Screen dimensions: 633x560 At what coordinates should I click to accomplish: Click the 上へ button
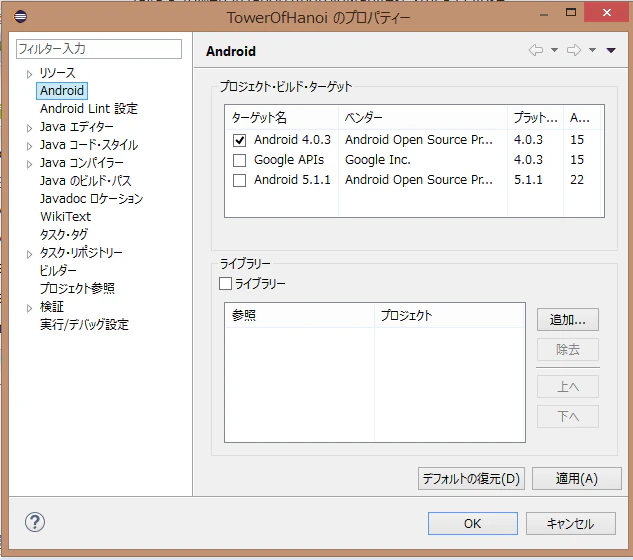pos(568,387)
